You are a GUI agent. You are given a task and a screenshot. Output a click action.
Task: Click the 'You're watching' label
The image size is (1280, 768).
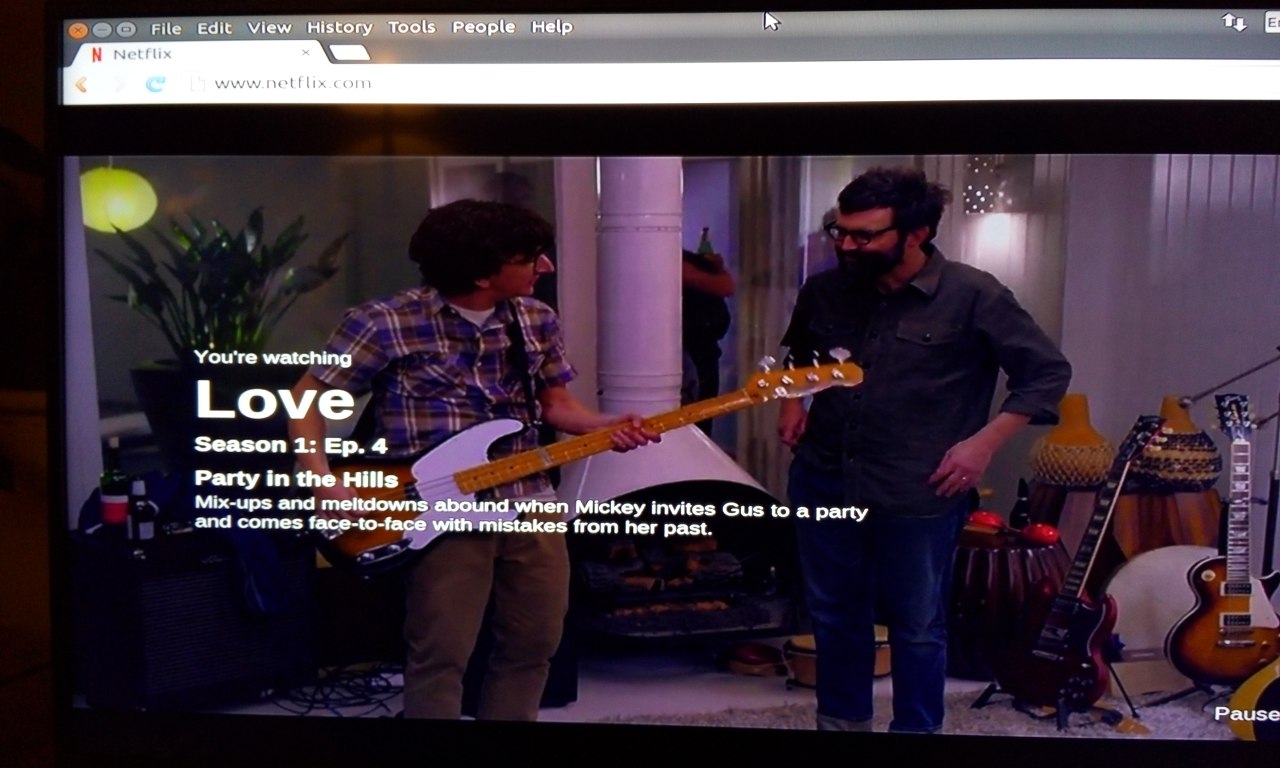(272, 358)
